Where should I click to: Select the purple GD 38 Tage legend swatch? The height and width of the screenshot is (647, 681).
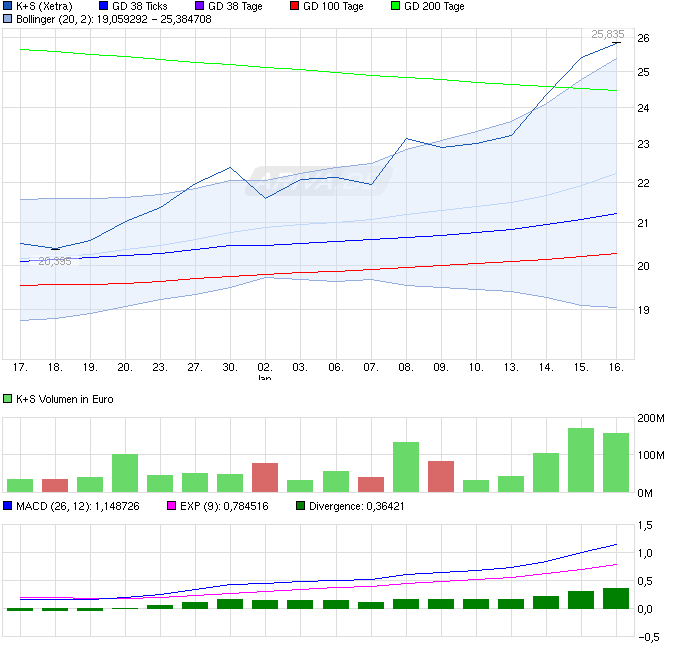(x=200, y=6)
